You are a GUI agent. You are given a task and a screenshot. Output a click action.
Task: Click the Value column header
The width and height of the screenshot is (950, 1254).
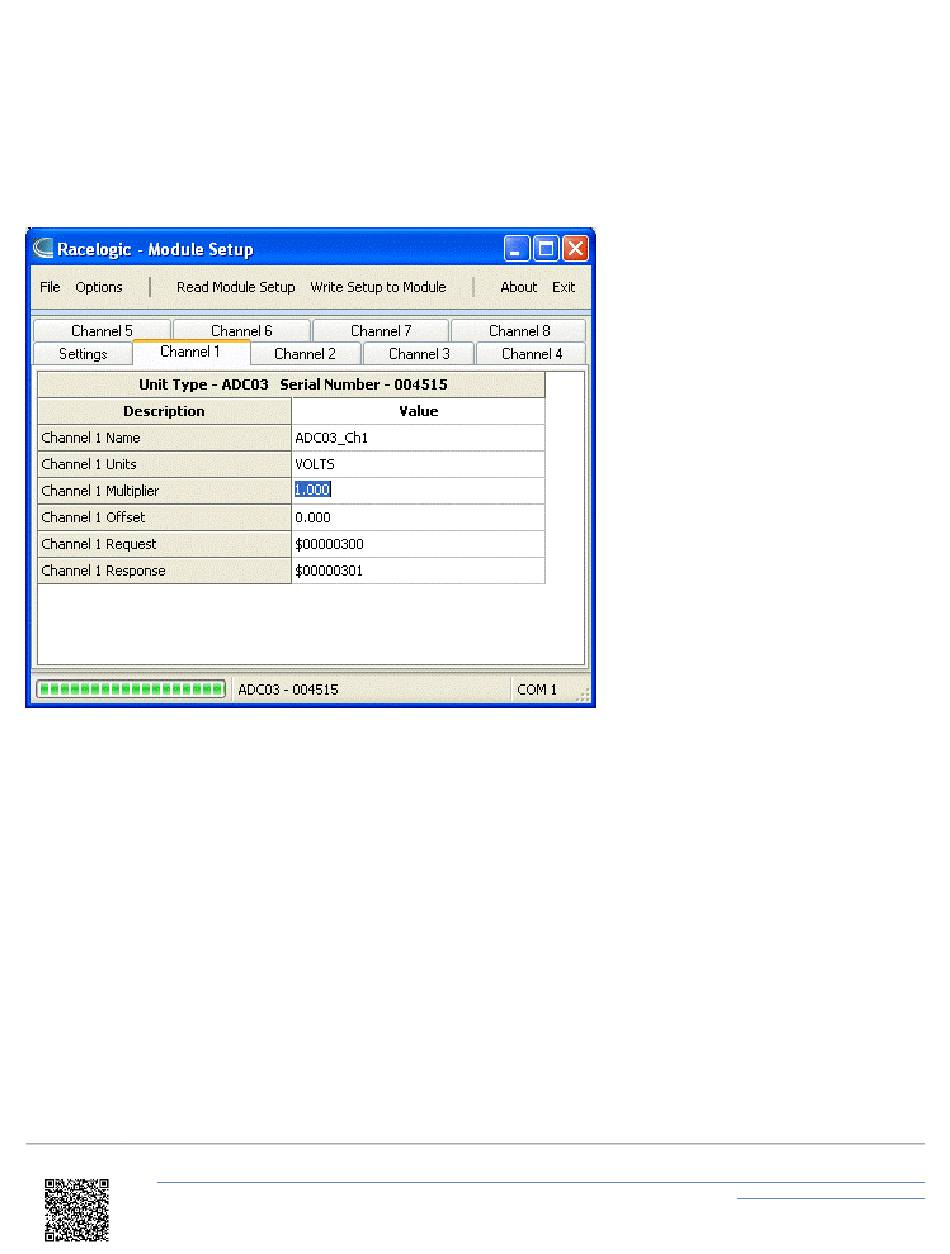tap(418, 411)
